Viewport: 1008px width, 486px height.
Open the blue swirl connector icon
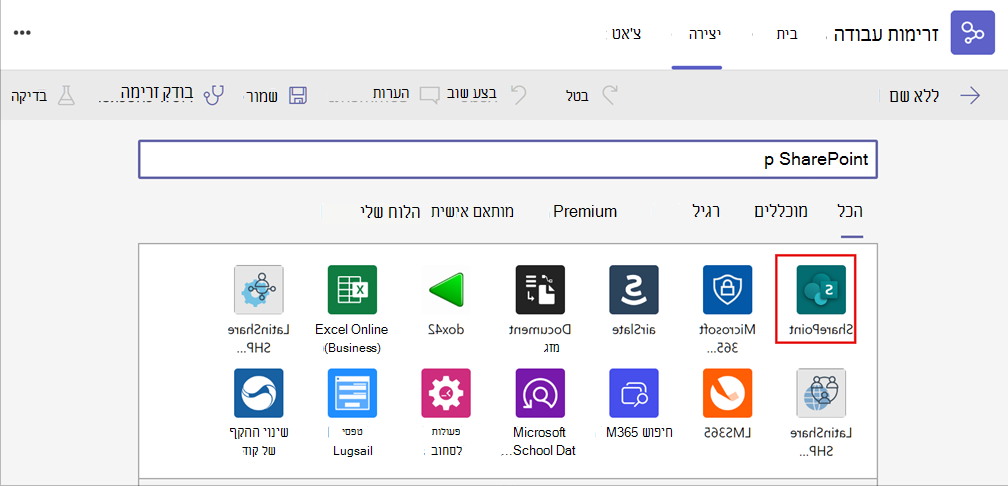[x=259, y=393]
